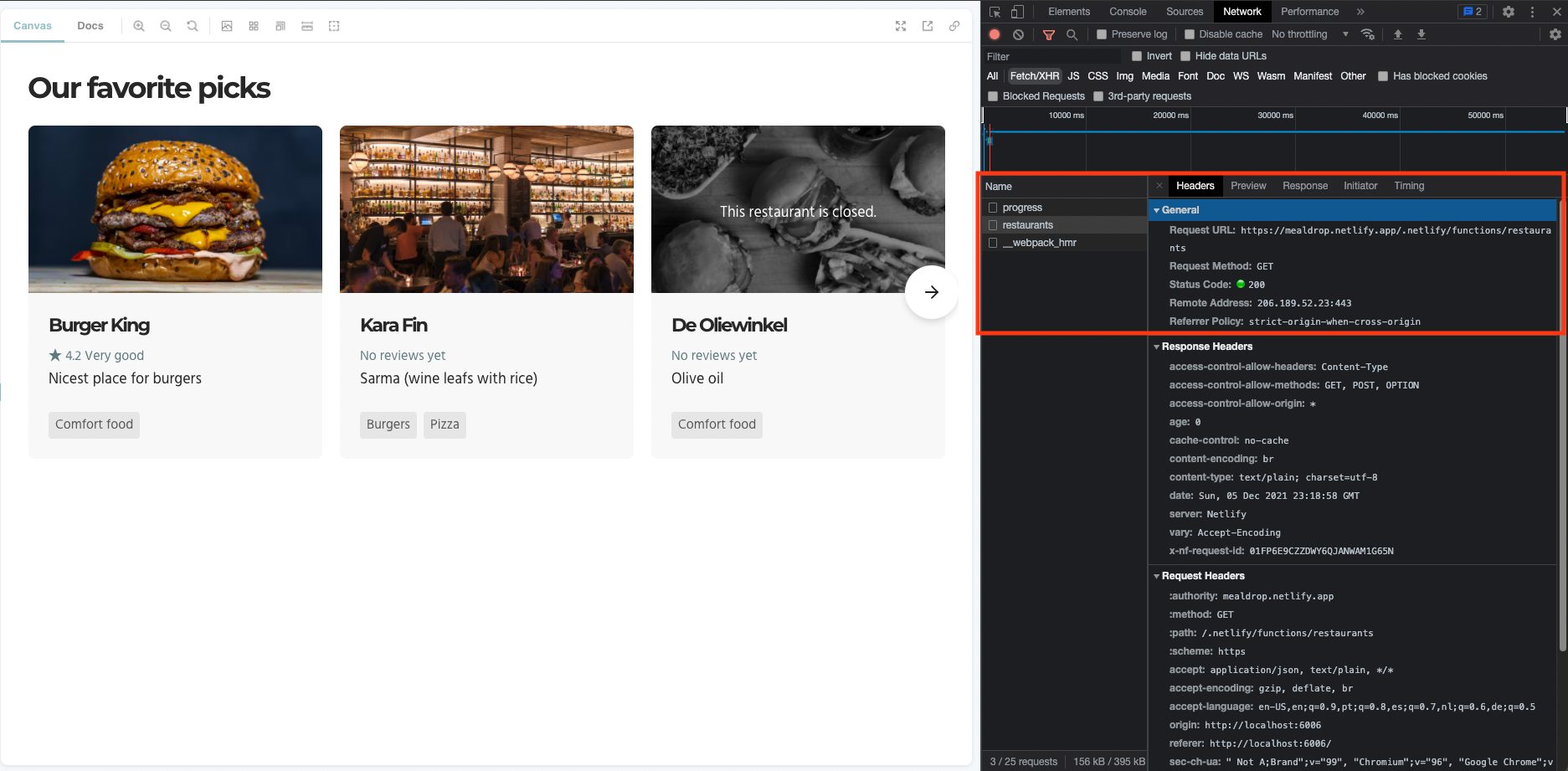The width and height of the screenshot is (1568, 771).
Task: Check 3rd-party requests checkbox
Action: coord(1098,96)
